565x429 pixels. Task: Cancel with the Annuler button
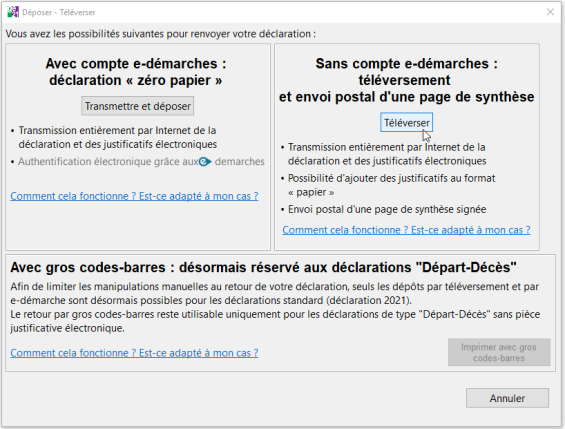point(507,398)
